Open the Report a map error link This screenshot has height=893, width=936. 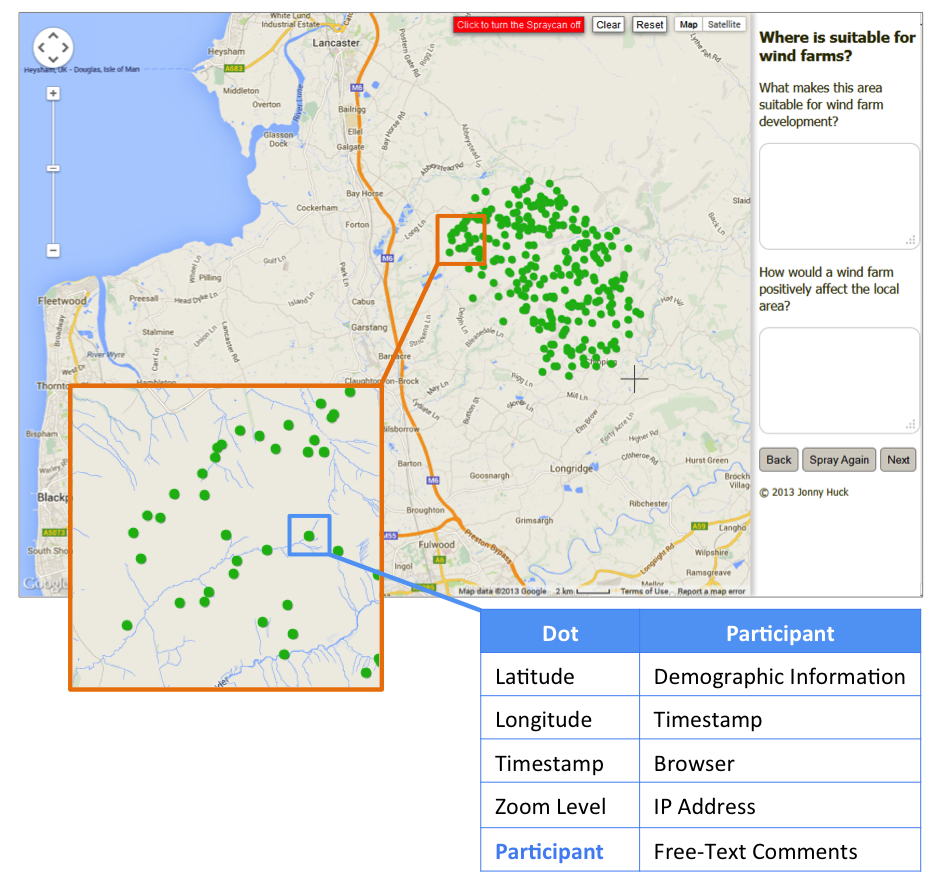pyautogui.click(x=711, y=591)
